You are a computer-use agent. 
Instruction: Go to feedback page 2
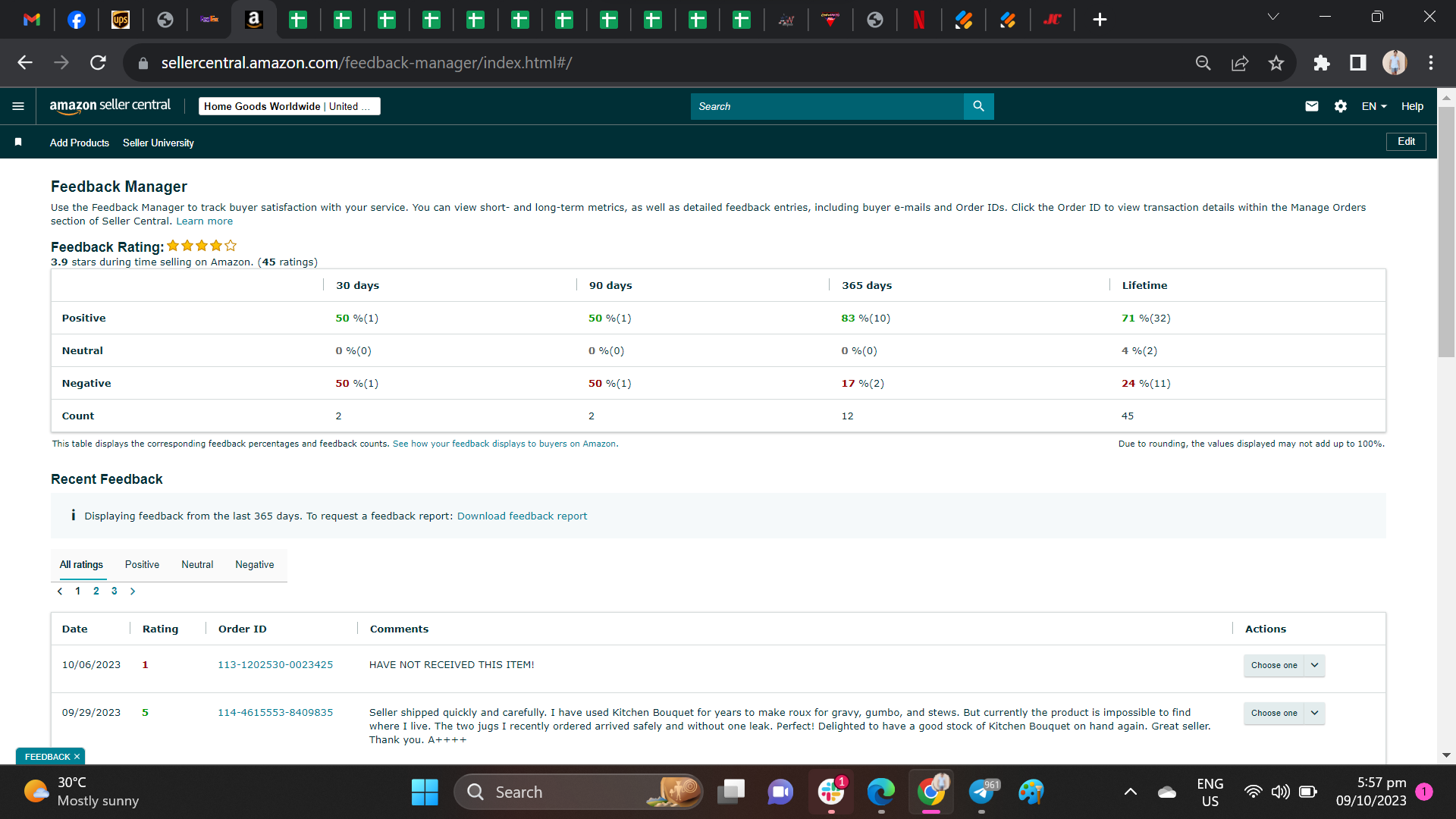[x=96, y=591]
